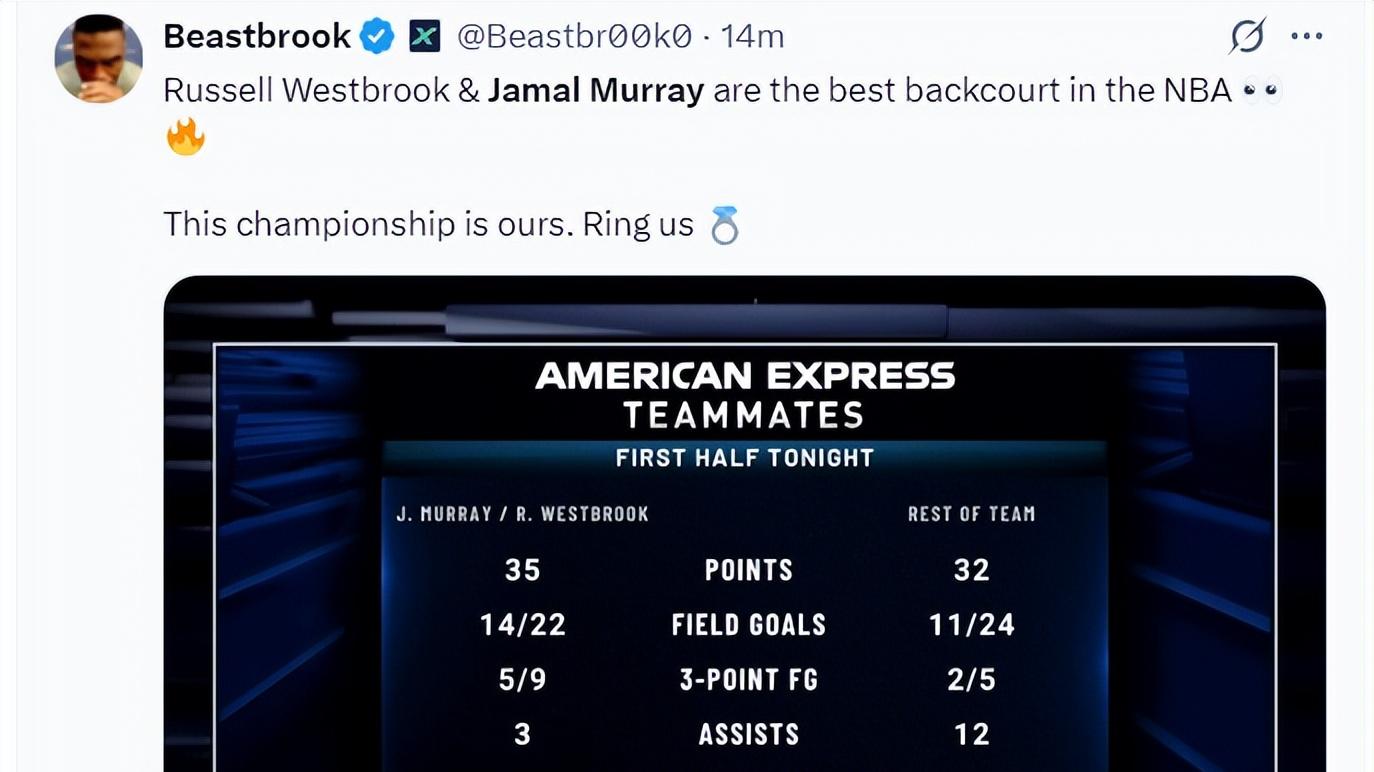Click the FIELD GOALS row label

point(749,625)
